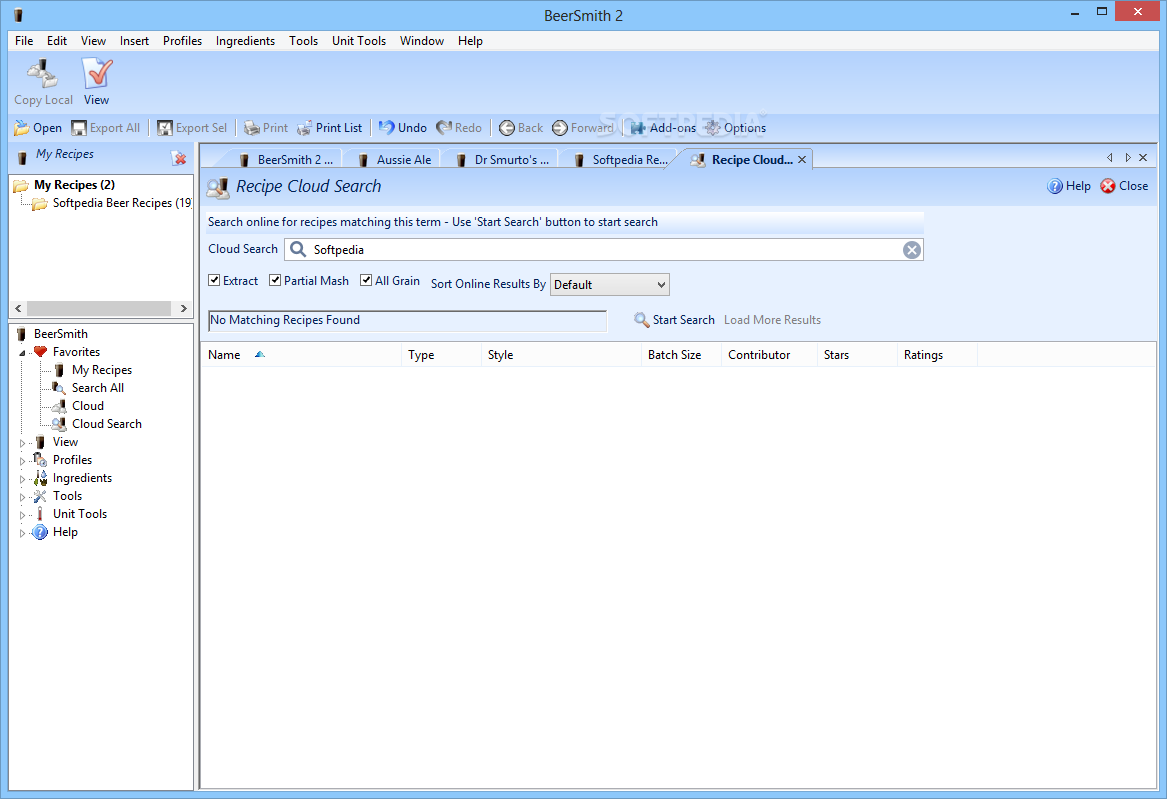1167x799 pixels.
Task: Collapse the Favorites tree node
Action: (x=22, y=353)
